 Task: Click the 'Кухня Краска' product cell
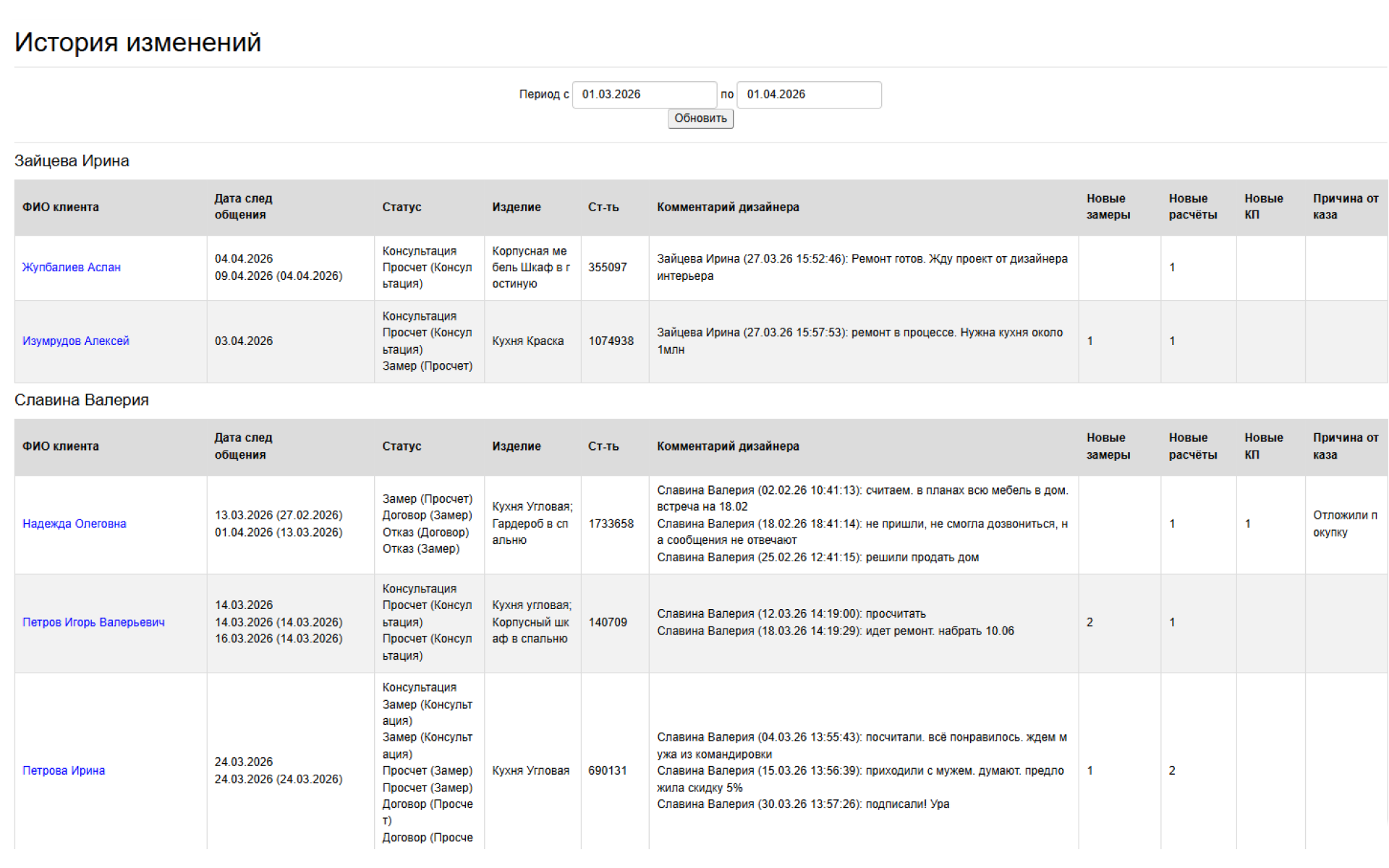point(527,341)
